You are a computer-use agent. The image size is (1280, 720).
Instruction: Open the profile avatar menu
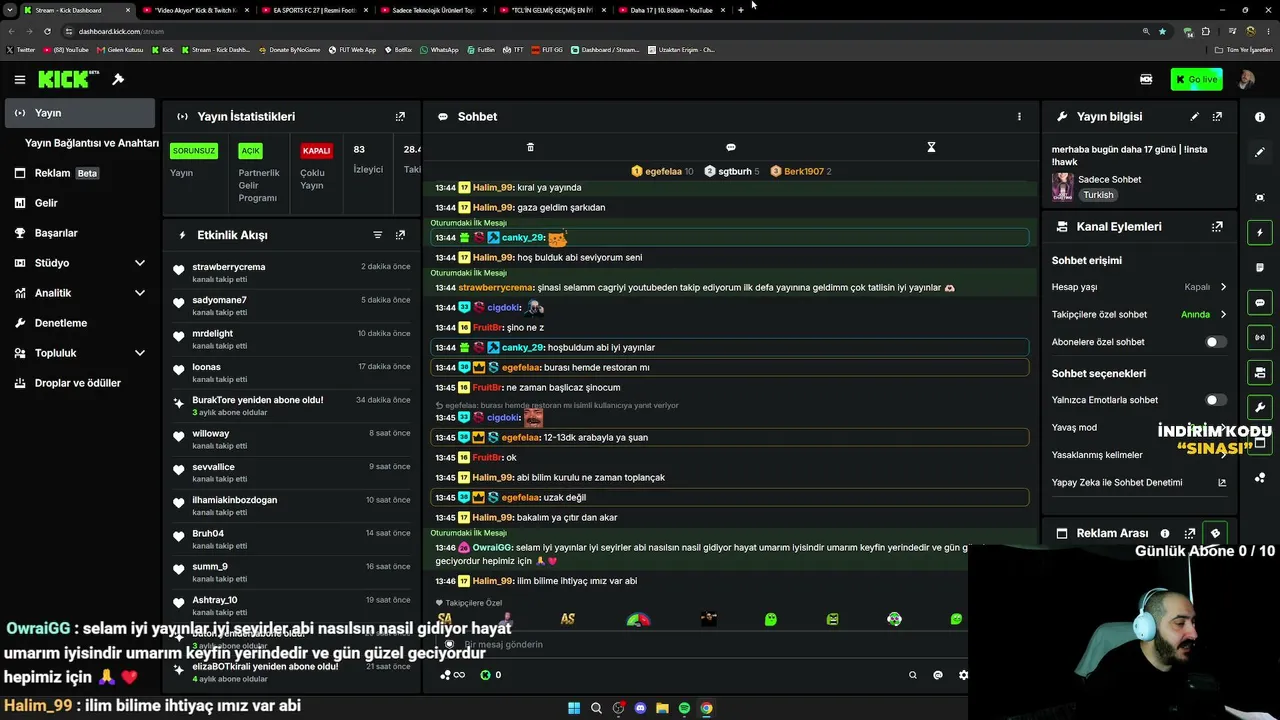[1246, 80]
